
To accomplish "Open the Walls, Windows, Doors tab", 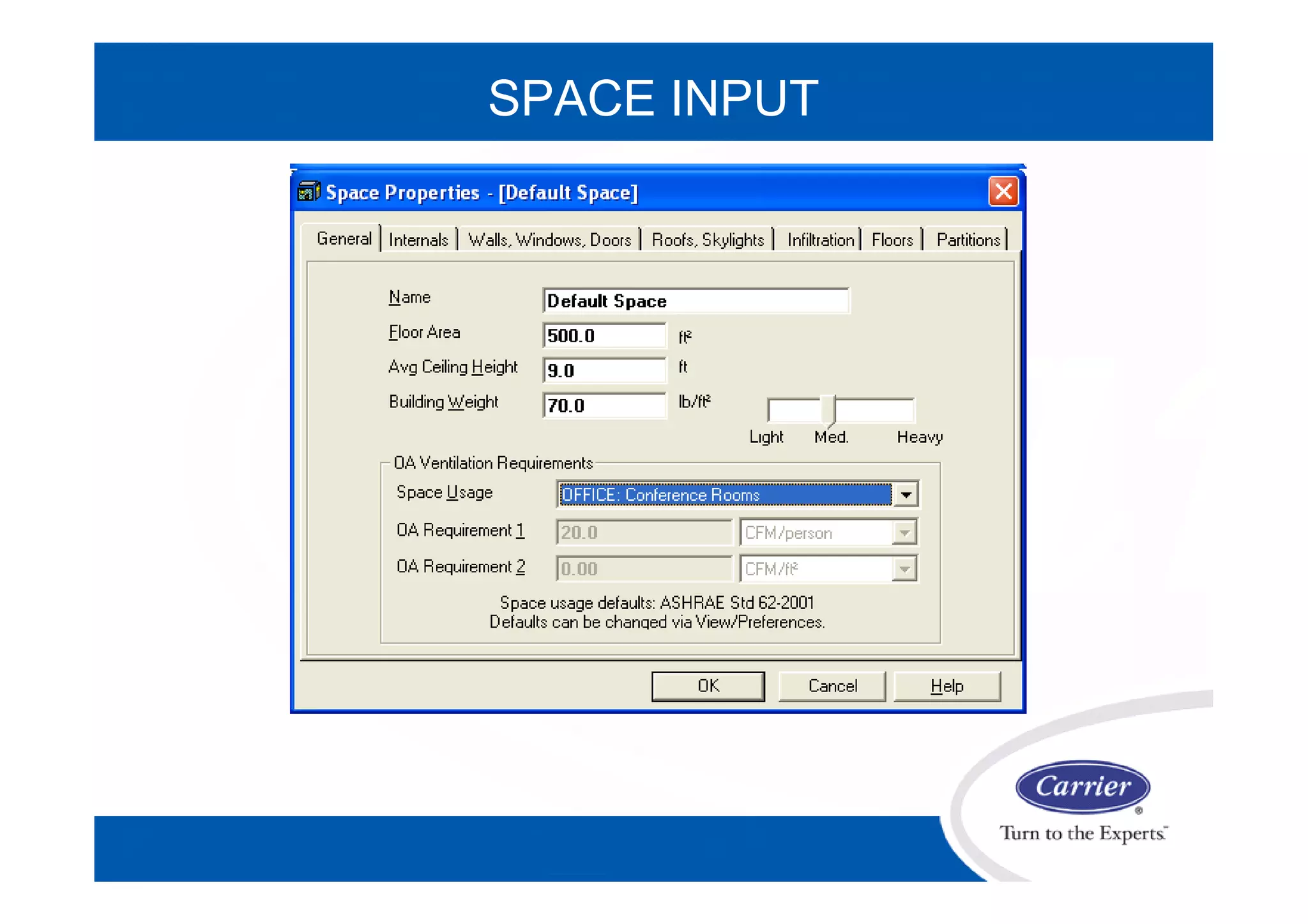I will (x=549, y=239).
